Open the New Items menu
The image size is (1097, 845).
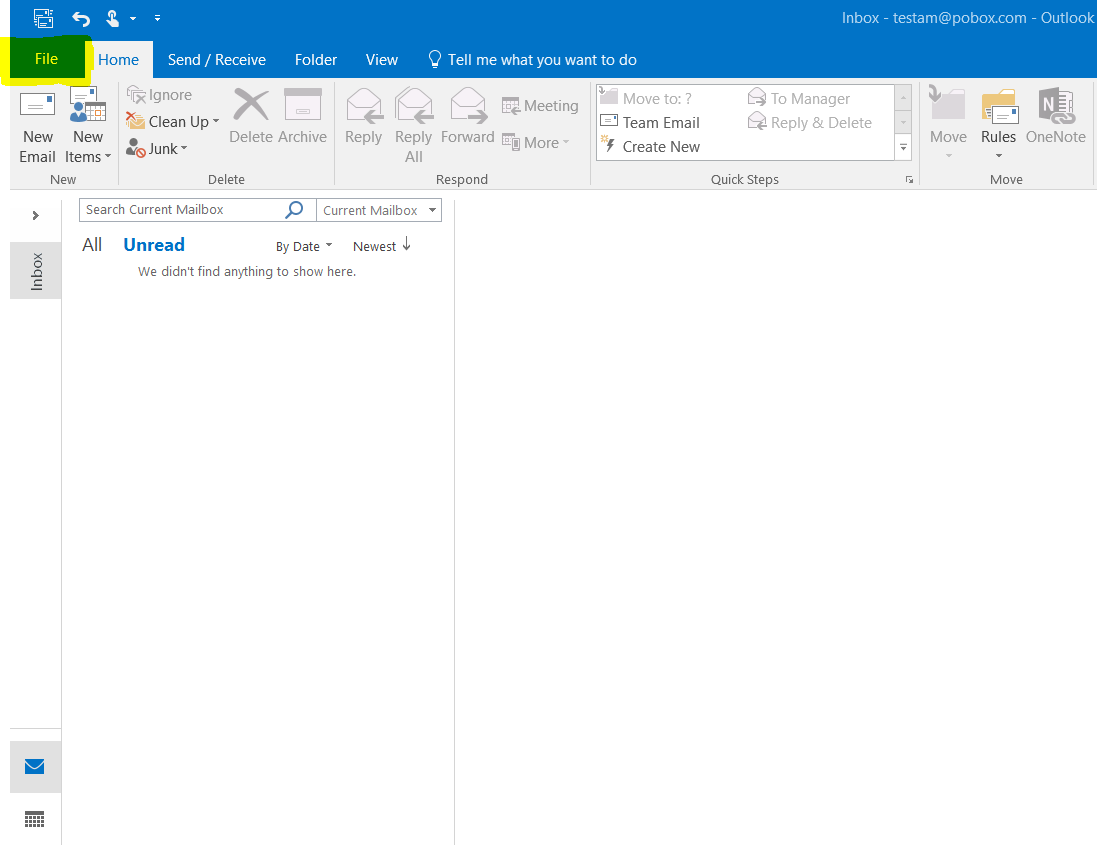tap(88, 127)
